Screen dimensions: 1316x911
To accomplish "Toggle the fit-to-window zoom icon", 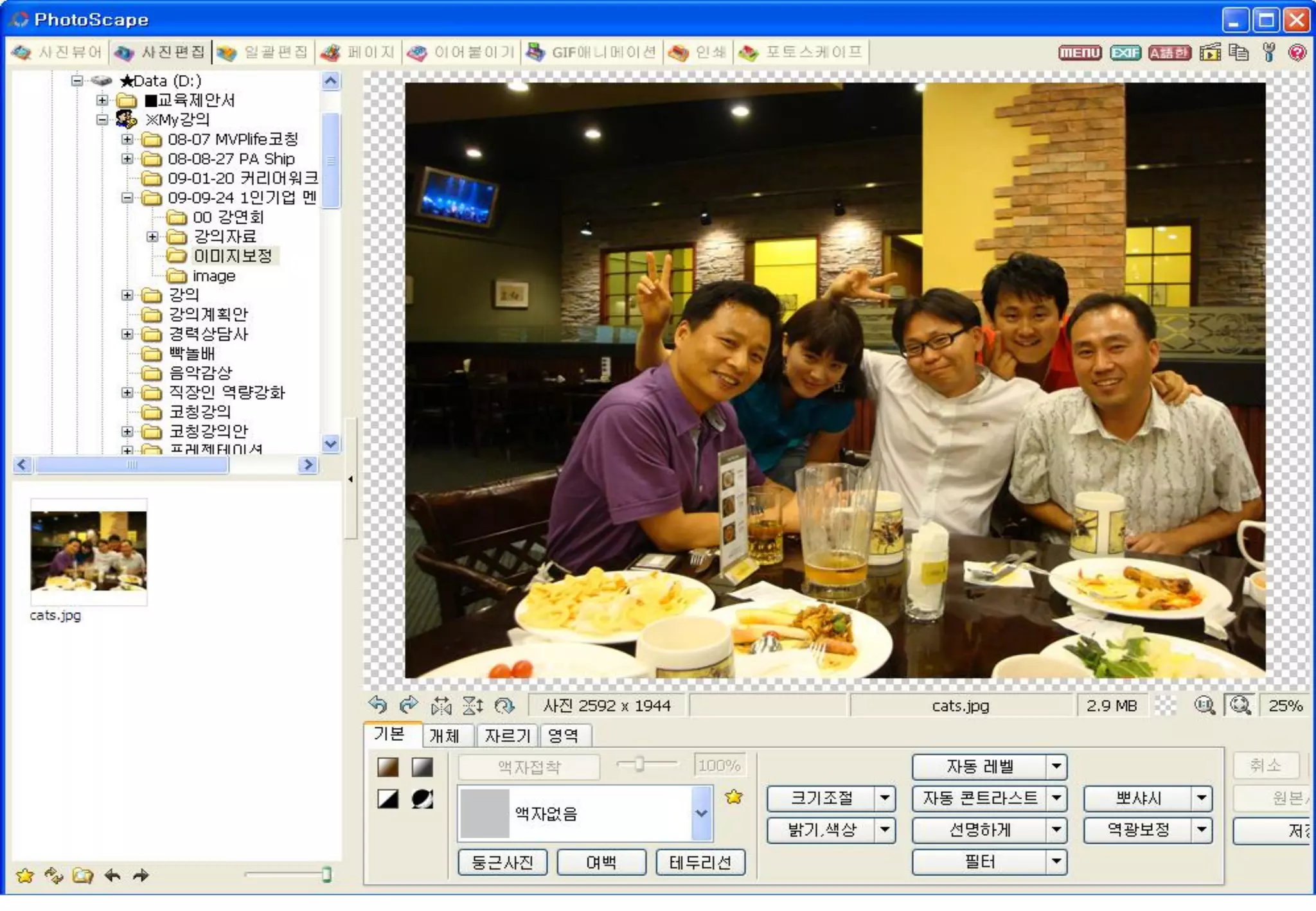I will click(1240, 705).
